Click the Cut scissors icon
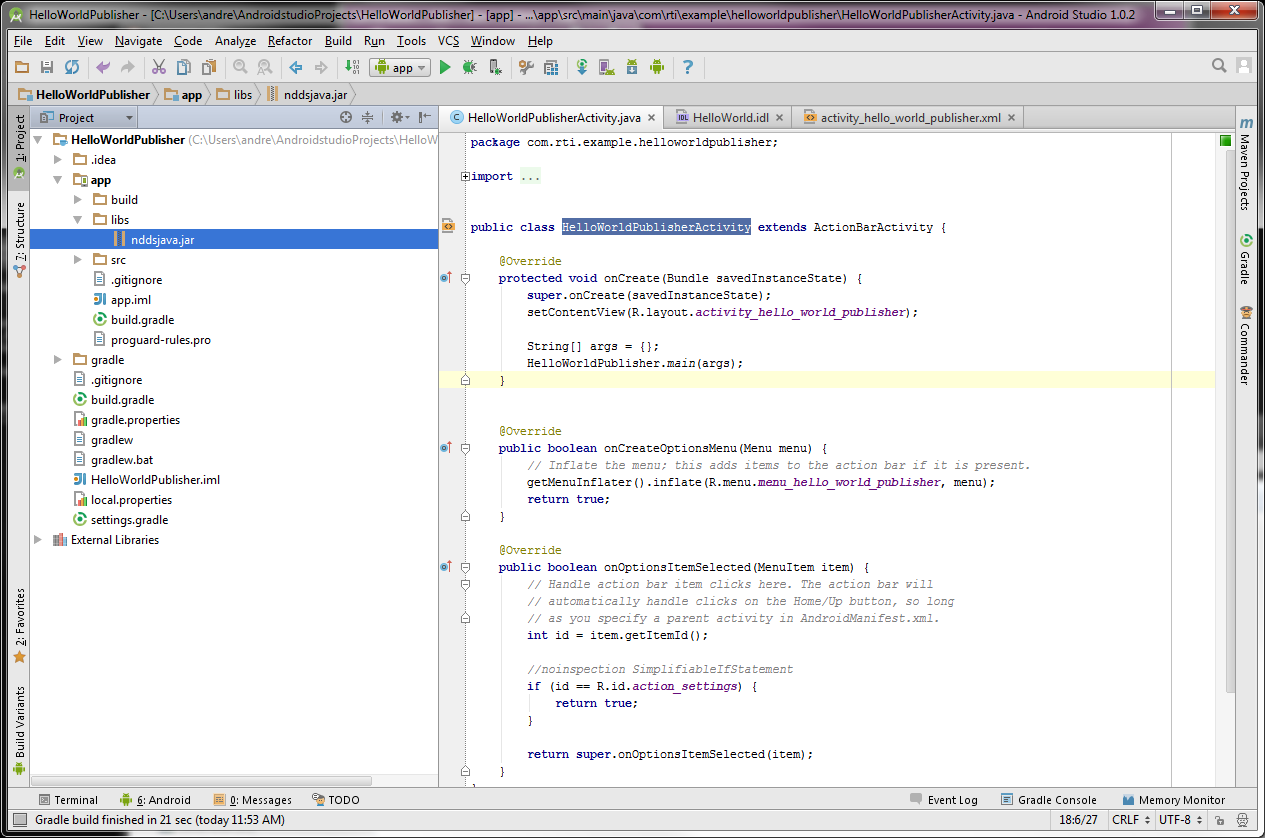Viewport: 1265px width, 838px height. coord(158,67)
